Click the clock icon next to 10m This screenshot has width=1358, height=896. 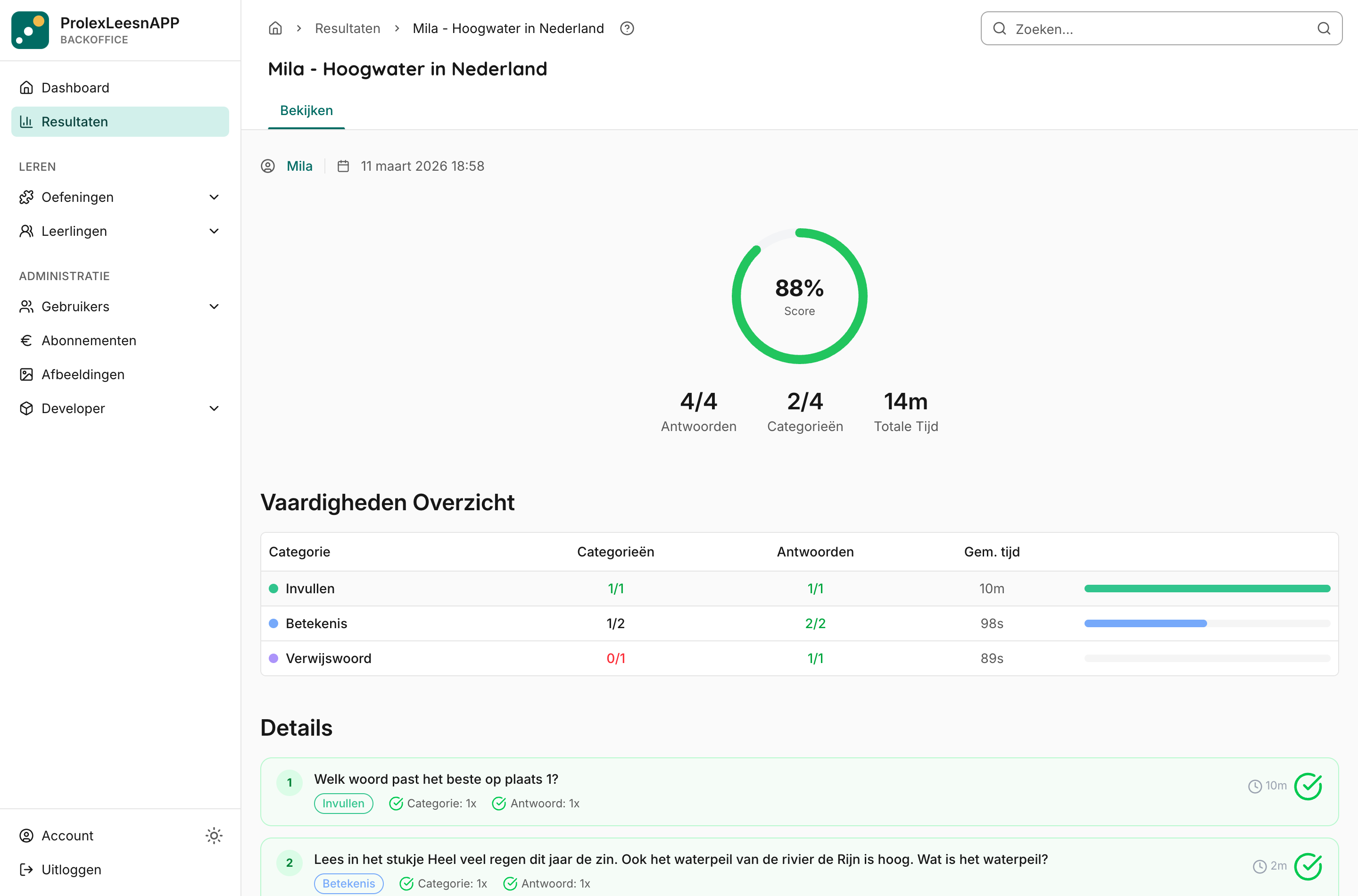point(1255,786)
